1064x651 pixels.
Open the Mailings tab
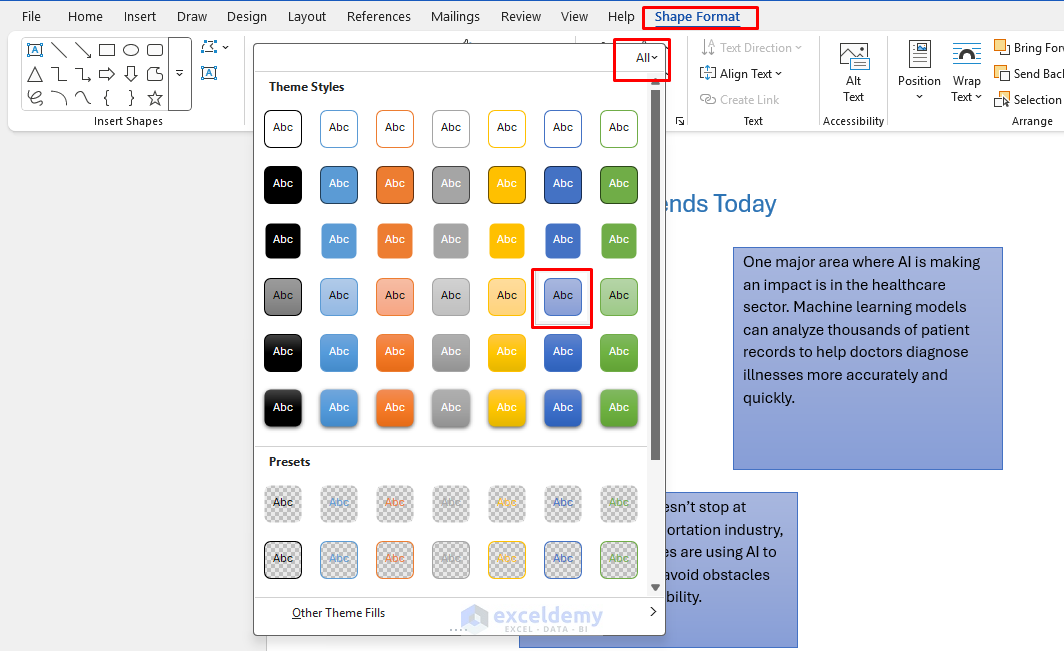(455, 16)
